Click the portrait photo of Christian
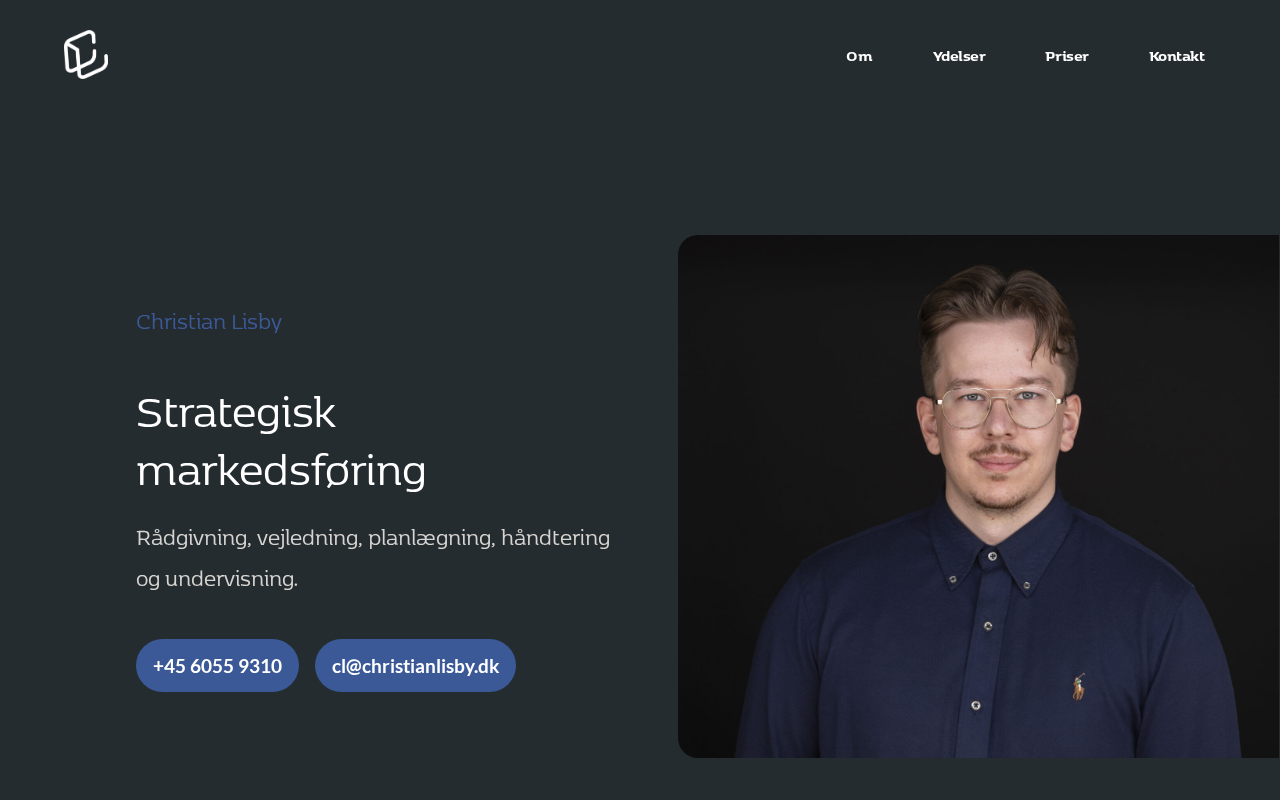This screenshot has width=1280, height=800. [979, 496]
